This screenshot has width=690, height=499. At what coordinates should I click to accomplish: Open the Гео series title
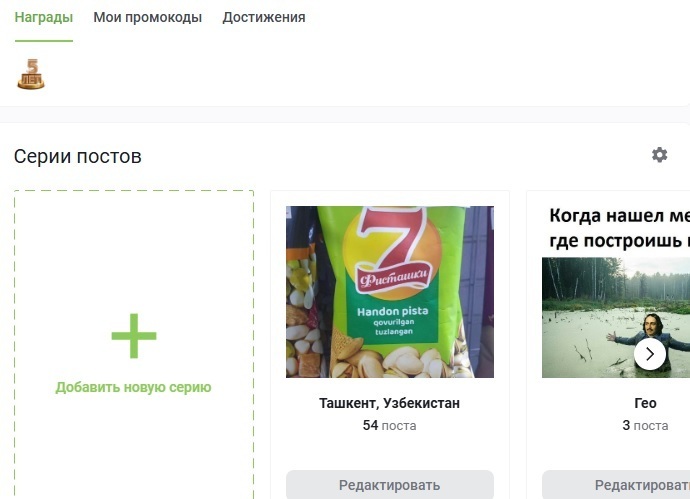click(x=646, y=403)
